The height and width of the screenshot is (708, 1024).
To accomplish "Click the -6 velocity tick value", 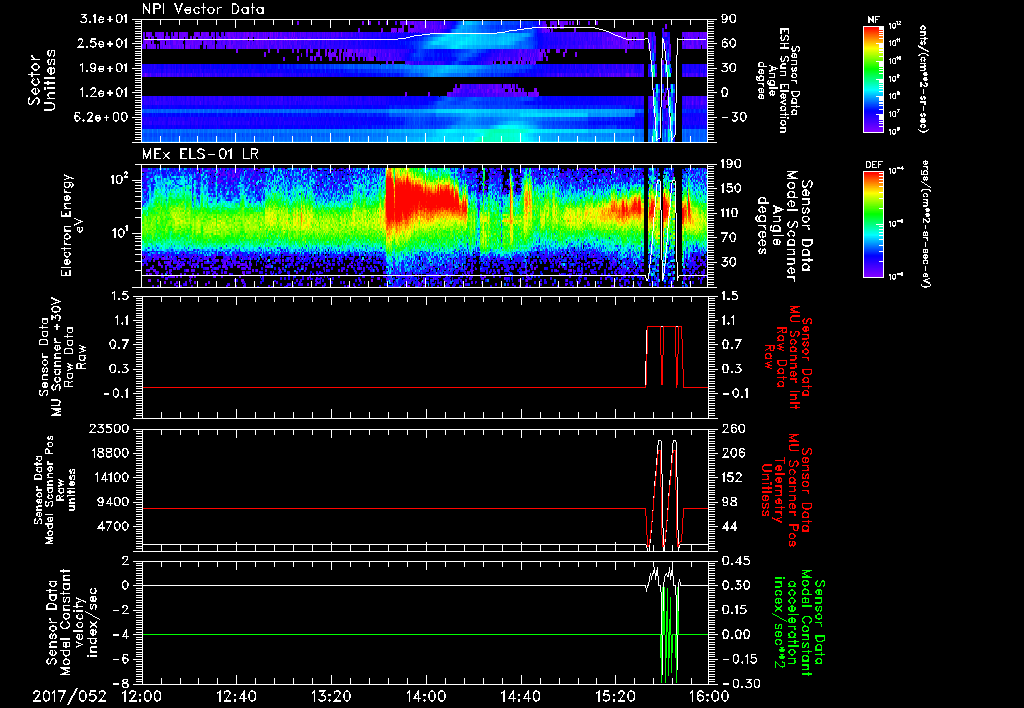I will point(122,659).
